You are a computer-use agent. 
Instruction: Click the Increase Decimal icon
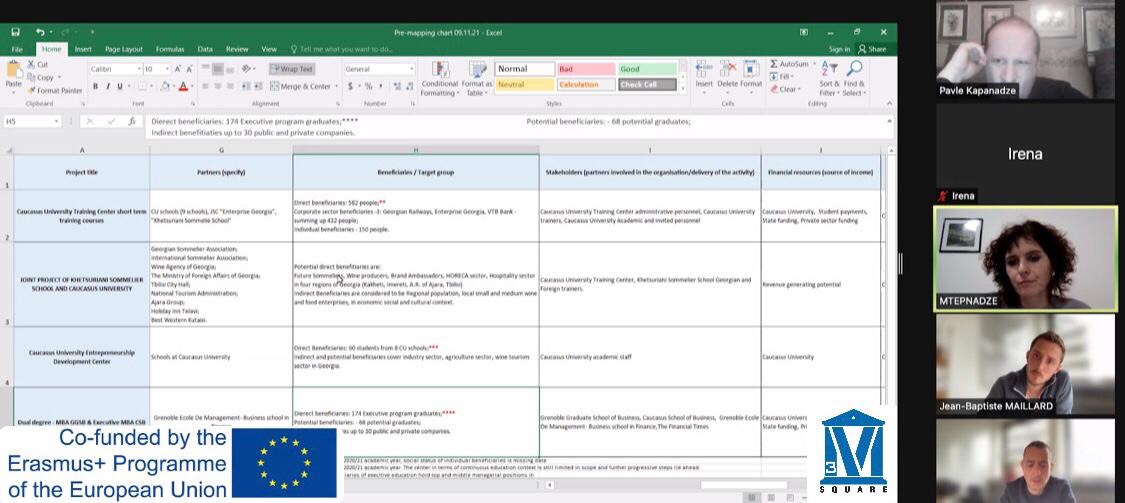[395, 86]
